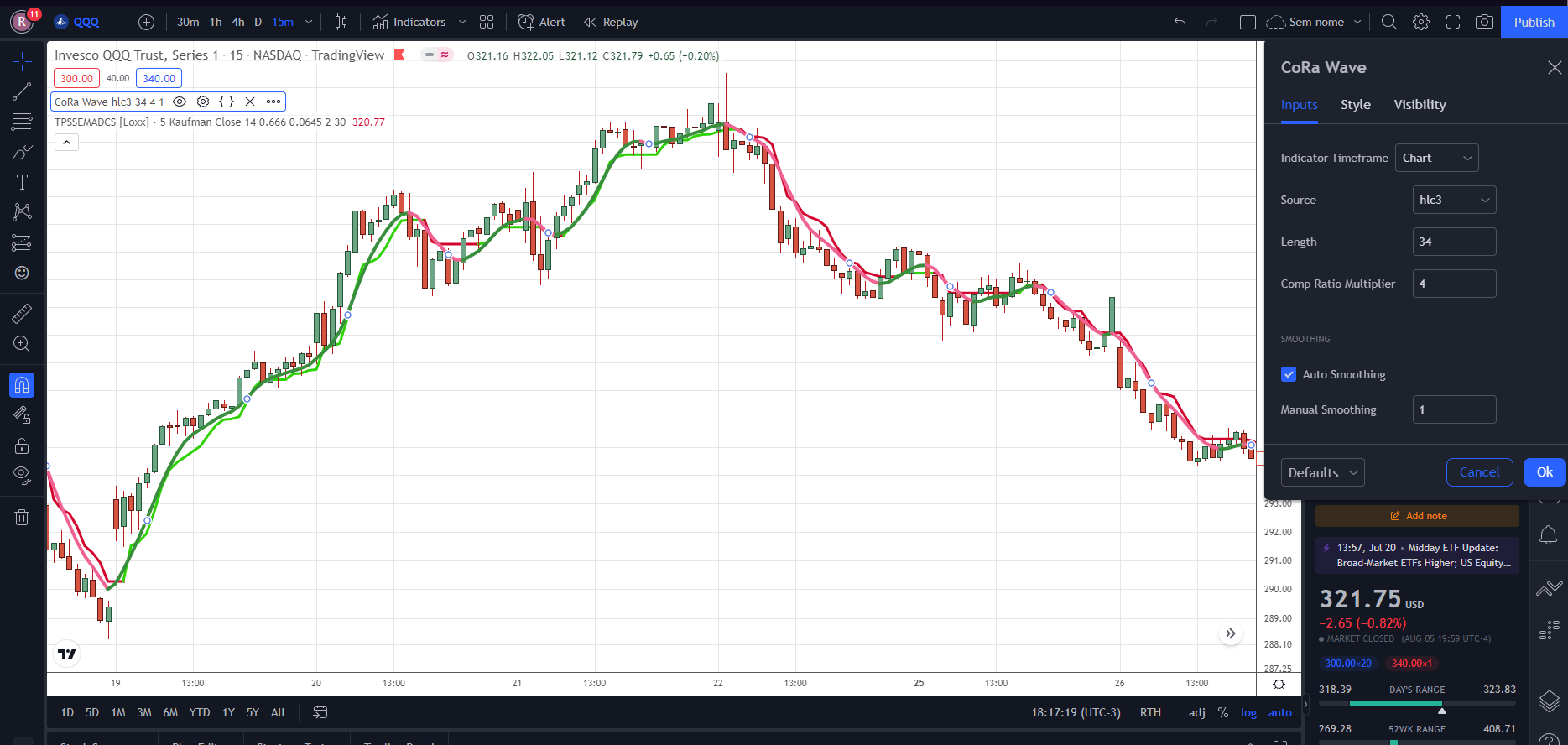Viewport: 1568px width, 745px height.
Task: Open the CoRa Wave more options menu
Action: (x=273, y=102)
